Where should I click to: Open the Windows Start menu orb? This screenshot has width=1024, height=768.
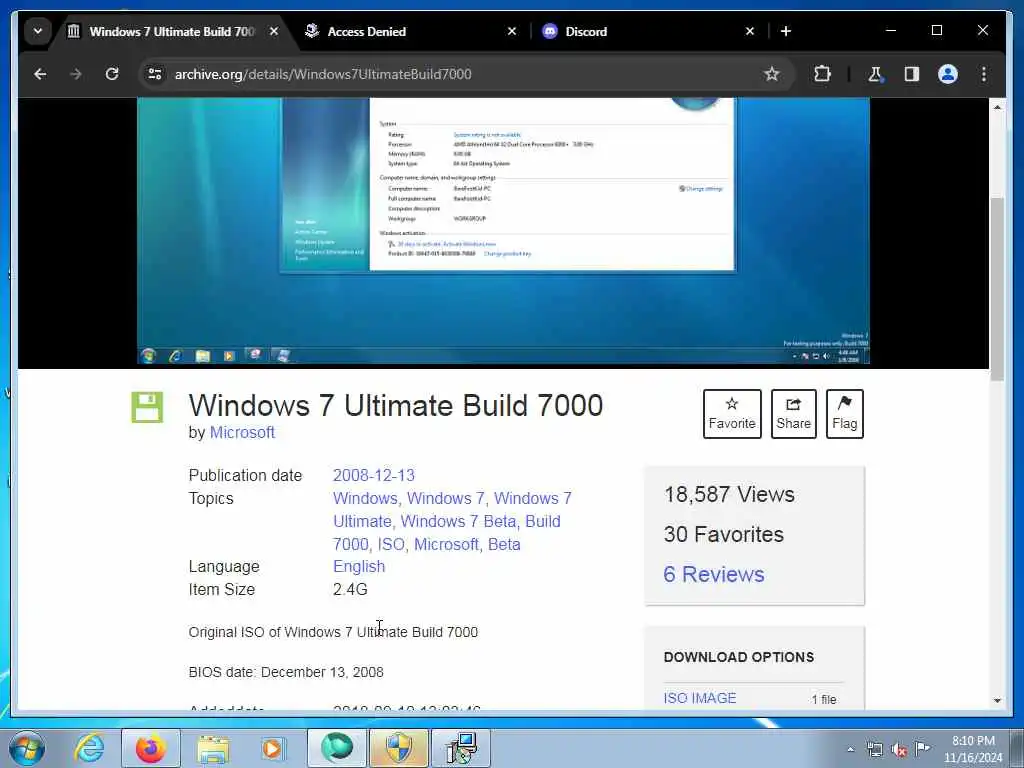tap(27, 748)
